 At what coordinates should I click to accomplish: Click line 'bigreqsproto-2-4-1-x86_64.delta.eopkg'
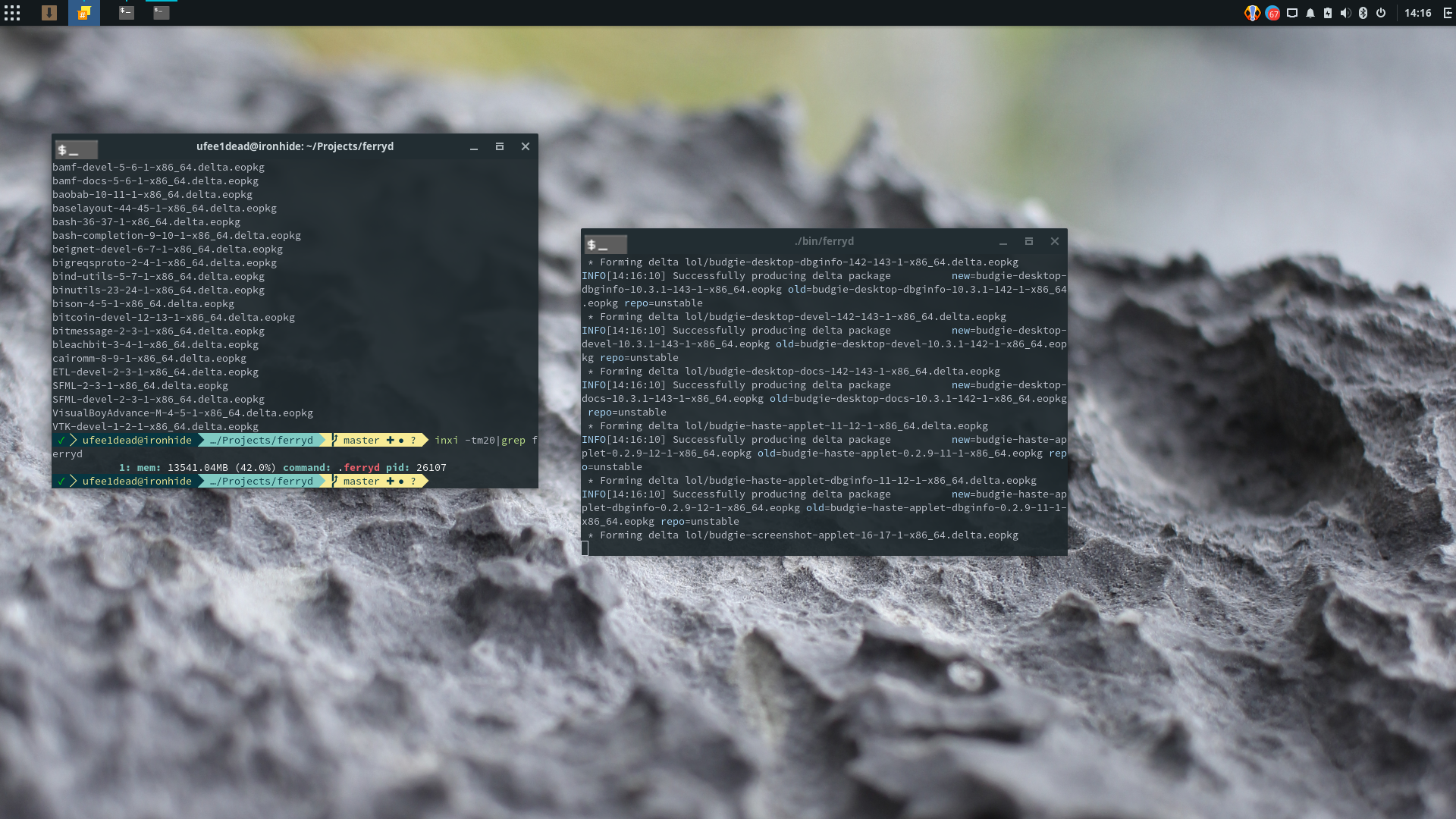click(165, 263)
